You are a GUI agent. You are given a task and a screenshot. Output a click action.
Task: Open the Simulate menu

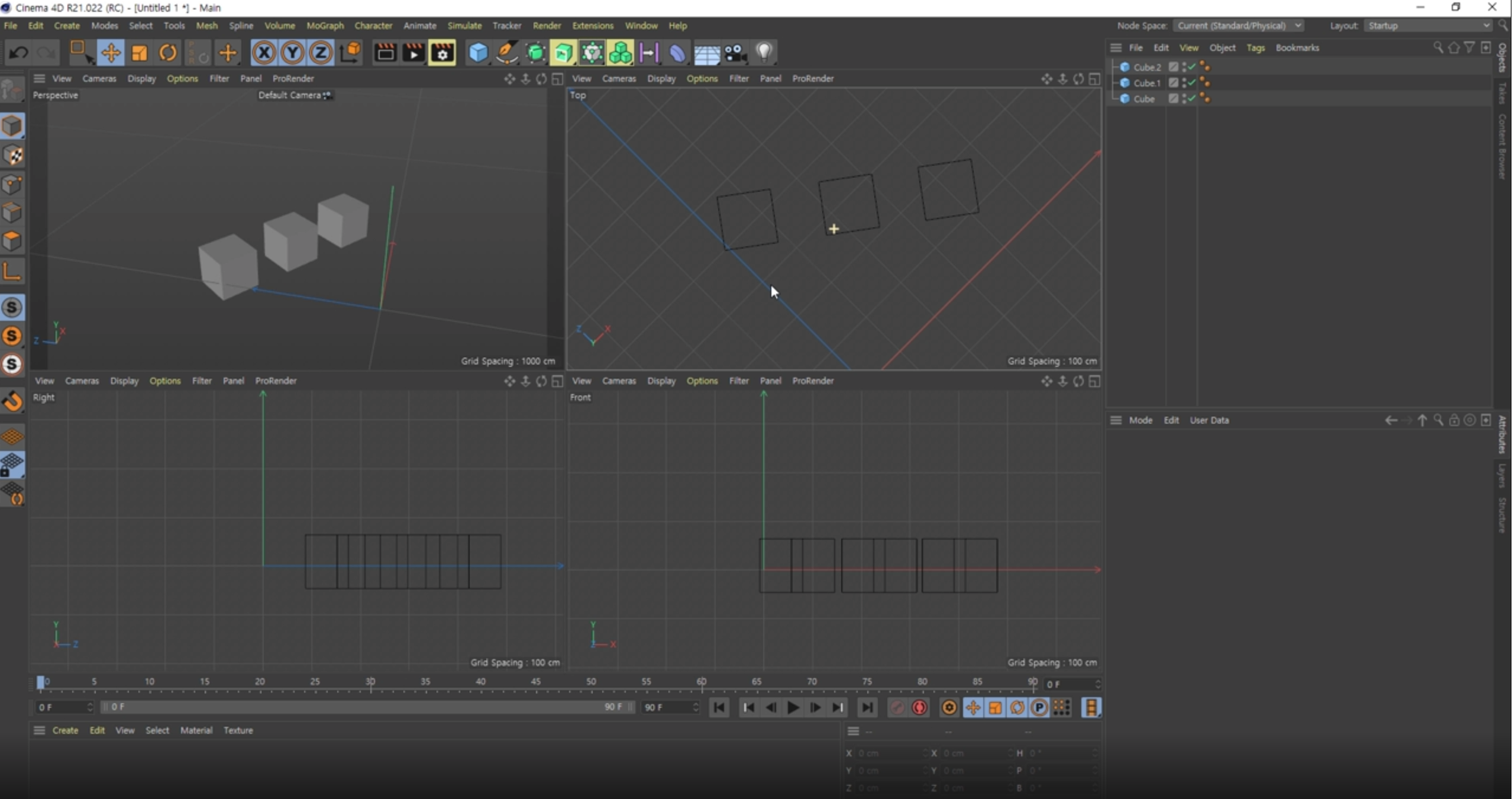tap(464, 25)
